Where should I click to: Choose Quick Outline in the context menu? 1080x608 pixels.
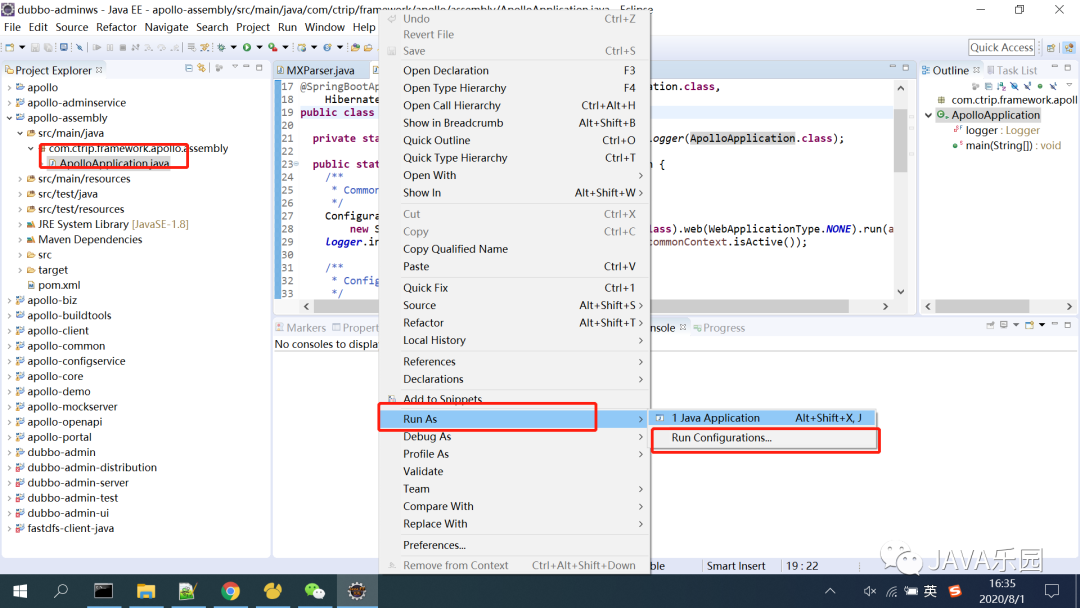514,140
